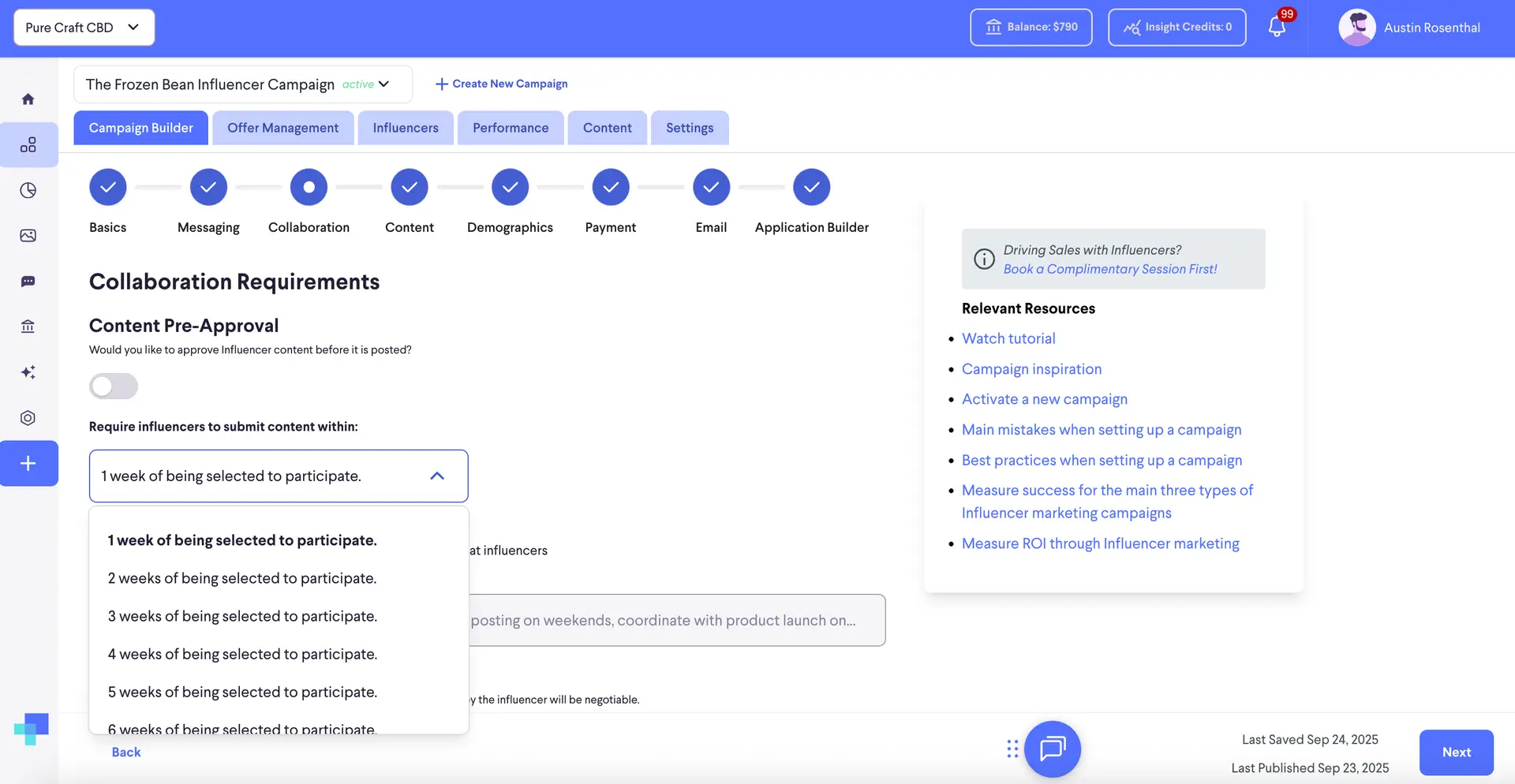Collapse the content submission deadline dropdown

pos(436,476)
